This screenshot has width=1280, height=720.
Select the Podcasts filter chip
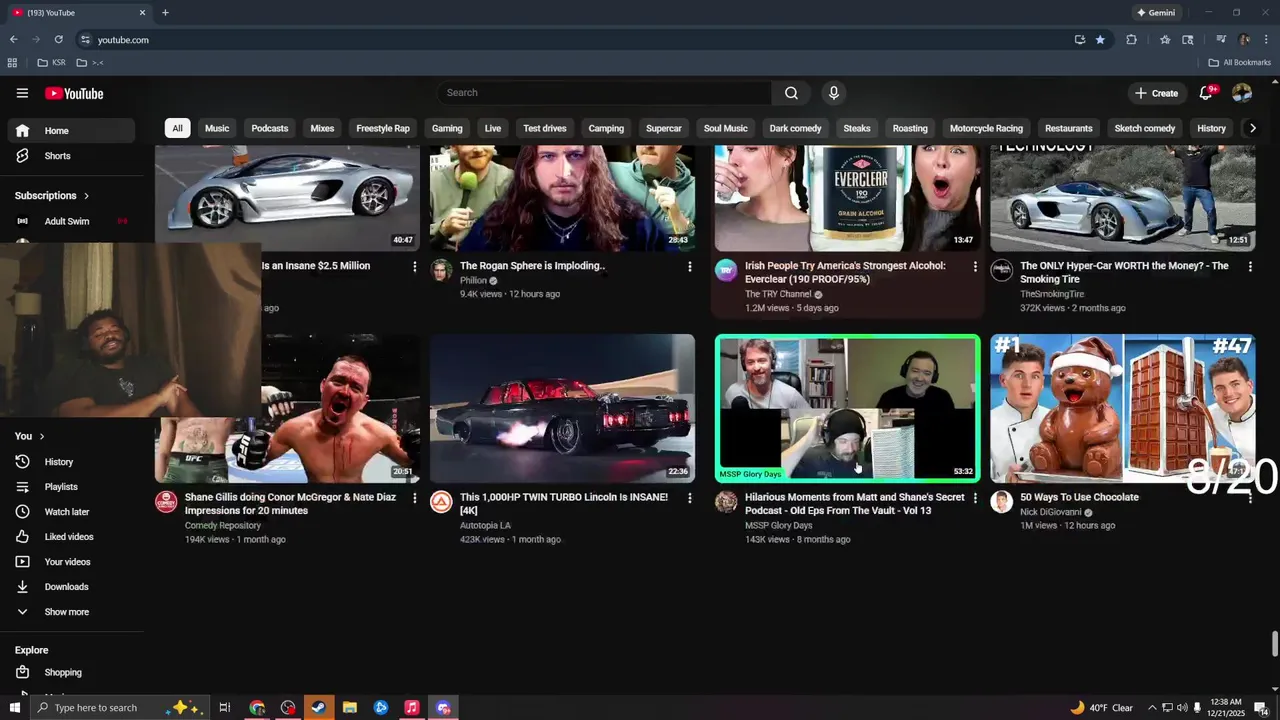point(270,128)
